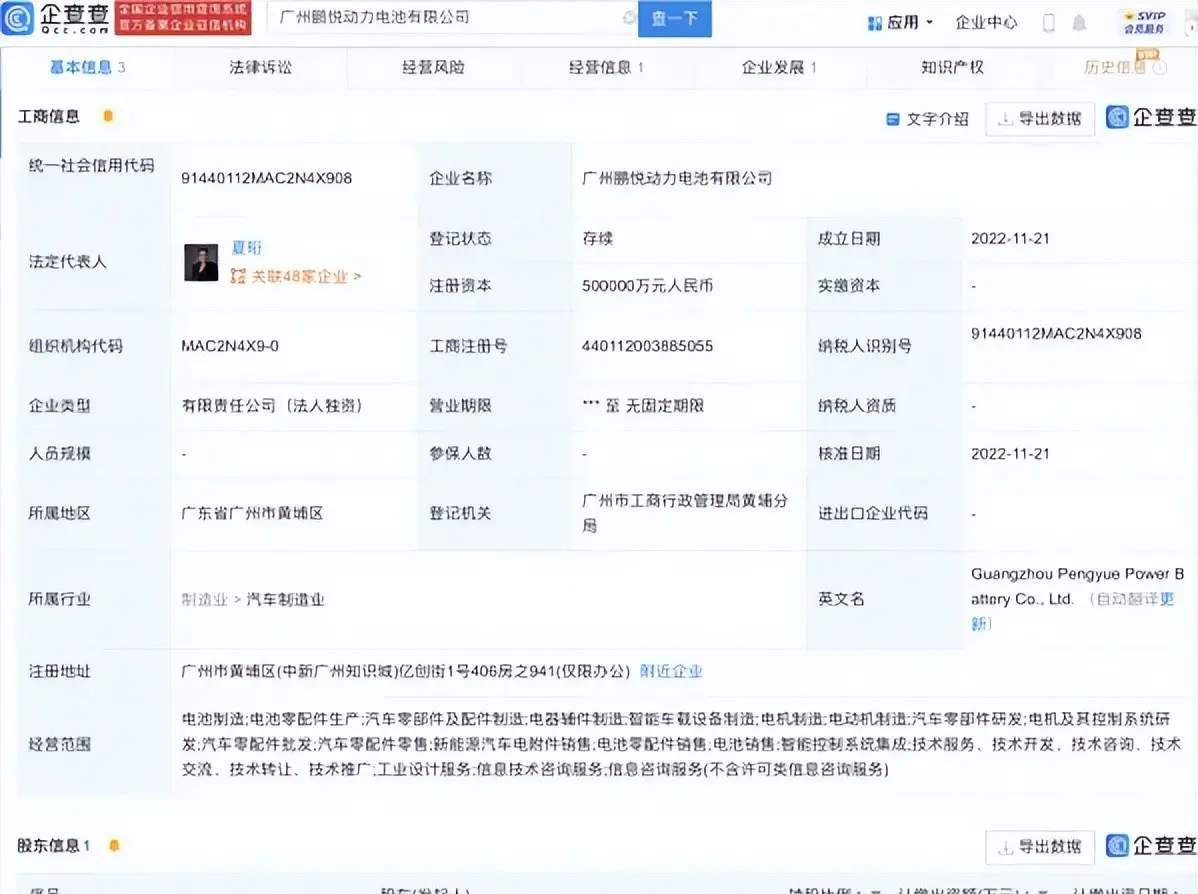Click credit code 91440112MAC2N4X908 under 统一社会信用代码
Image resolution: width=1198 pixels, height=894 pixels.
267,178
